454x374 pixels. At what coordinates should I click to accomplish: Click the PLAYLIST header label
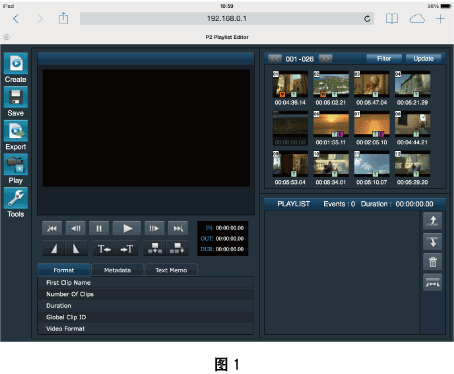click(294, 204)
